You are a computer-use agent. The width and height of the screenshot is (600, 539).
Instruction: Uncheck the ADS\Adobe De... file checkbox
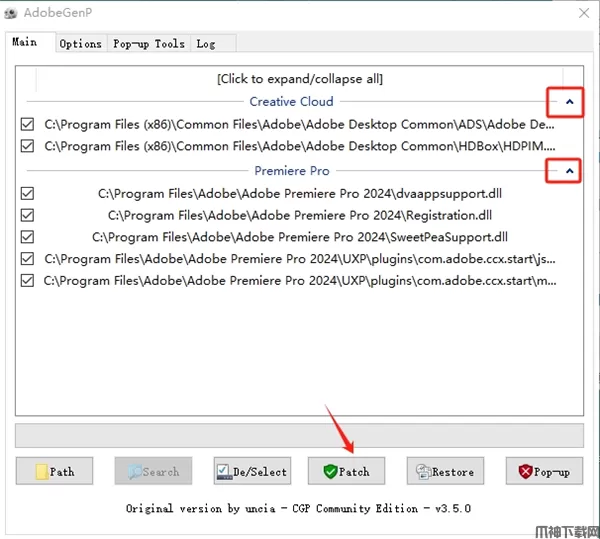pyautogui.click(x=27, y=124)
